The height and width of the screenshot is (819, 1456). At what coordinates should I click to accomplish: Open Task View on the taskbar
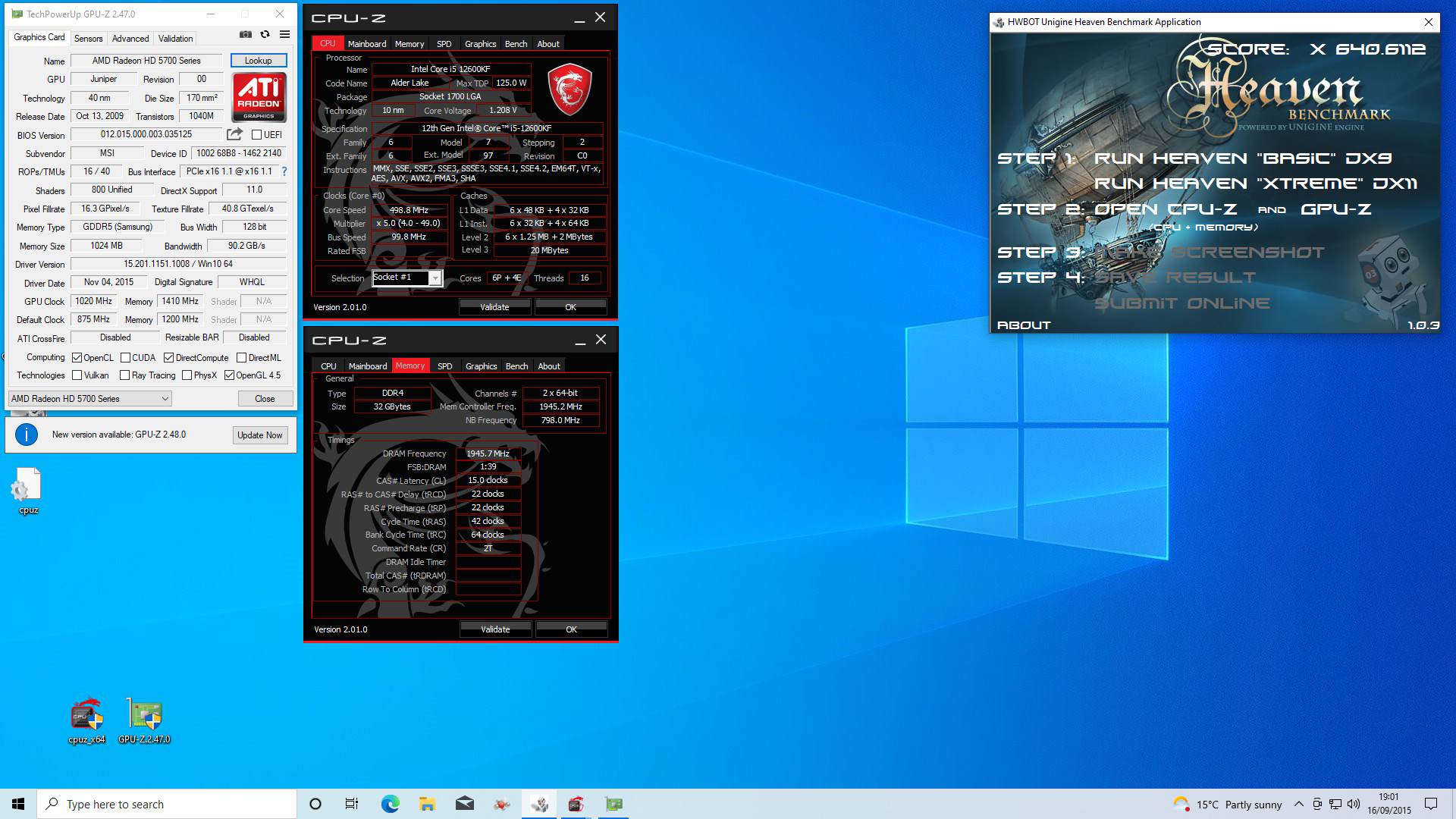(352, 804)
